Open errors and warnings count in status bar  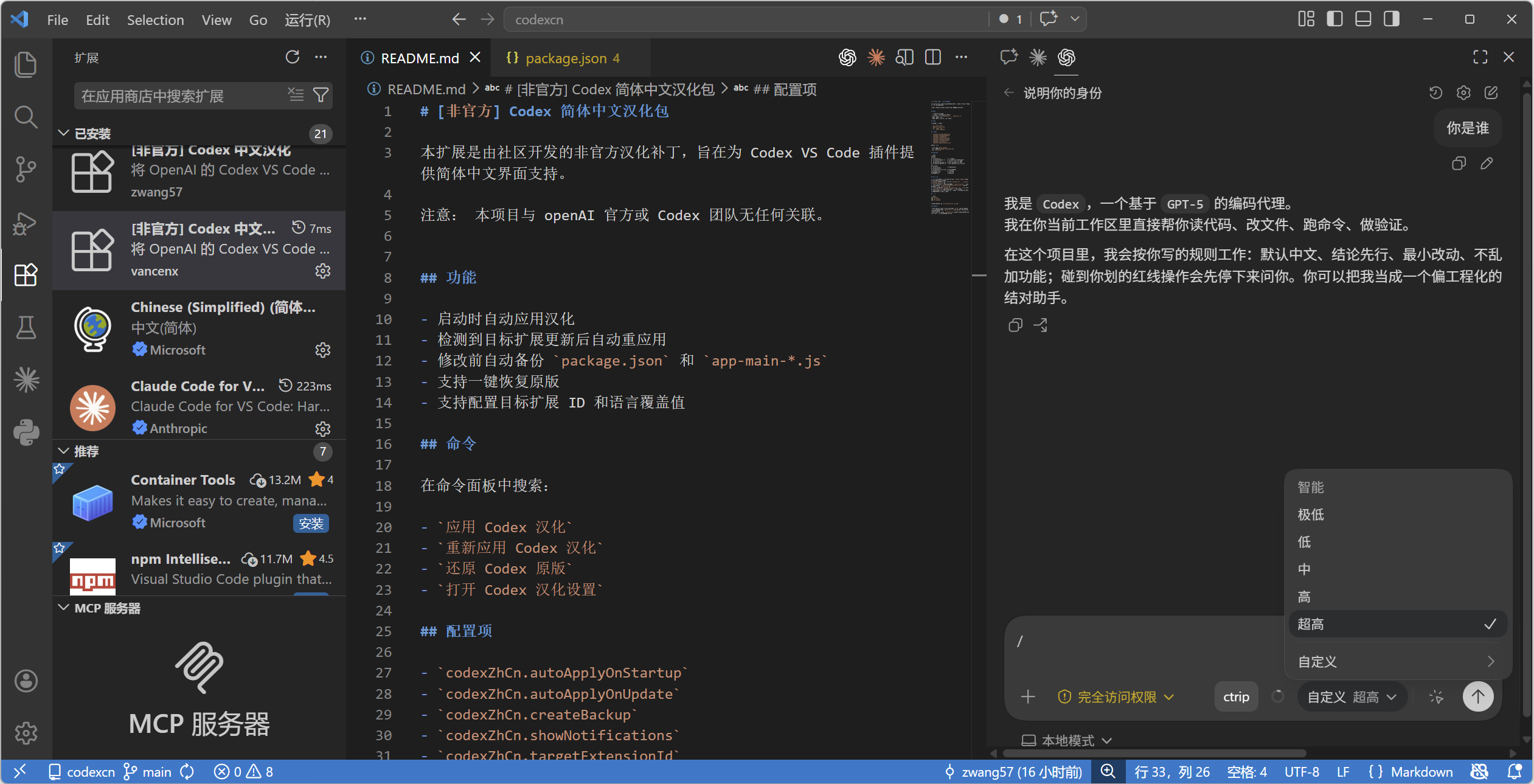243,772
